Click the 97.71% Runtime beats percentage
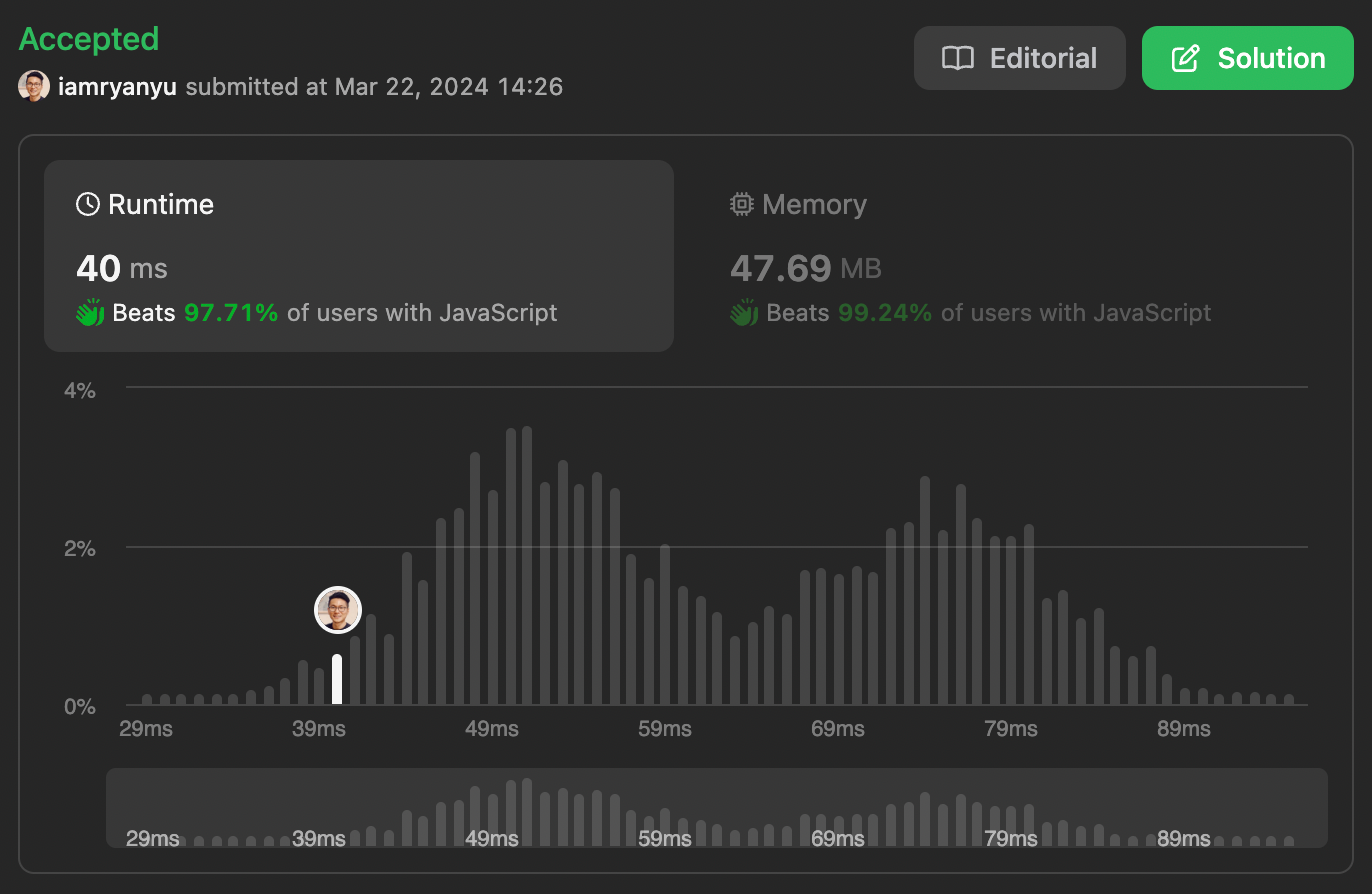This screenshot has height=894, width=1372. tap(229, 312)
